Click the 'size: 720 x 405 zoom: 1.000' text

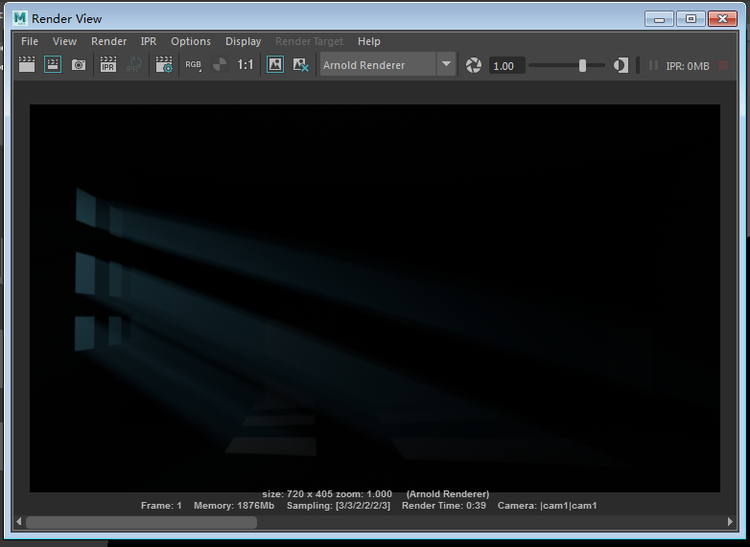pyautogui.click(x=327, y=494)
